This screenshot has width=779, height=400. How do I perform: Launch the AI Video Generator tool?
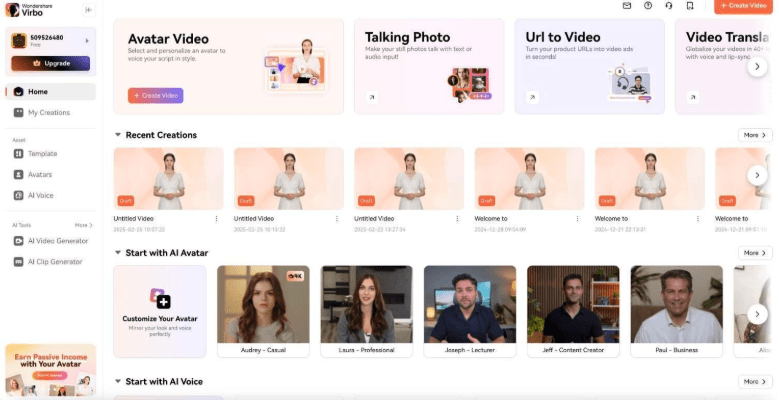click(x=57, y=241)
